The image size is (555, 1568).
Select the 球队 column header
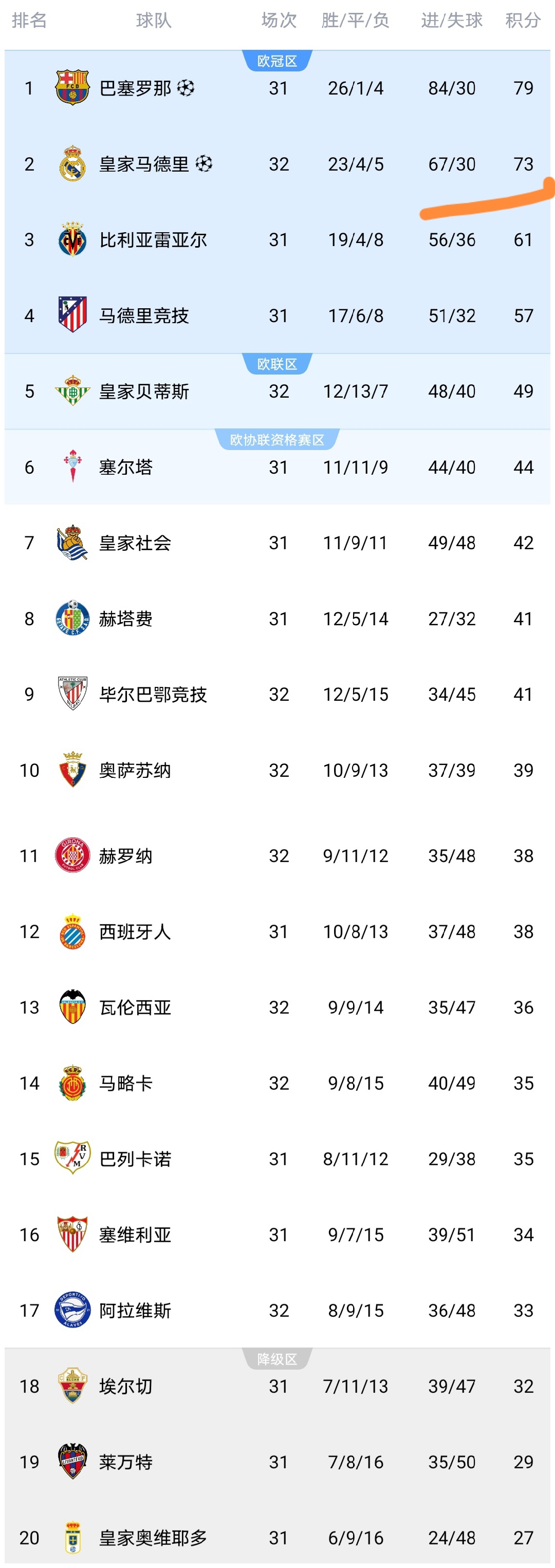point(154,21)
